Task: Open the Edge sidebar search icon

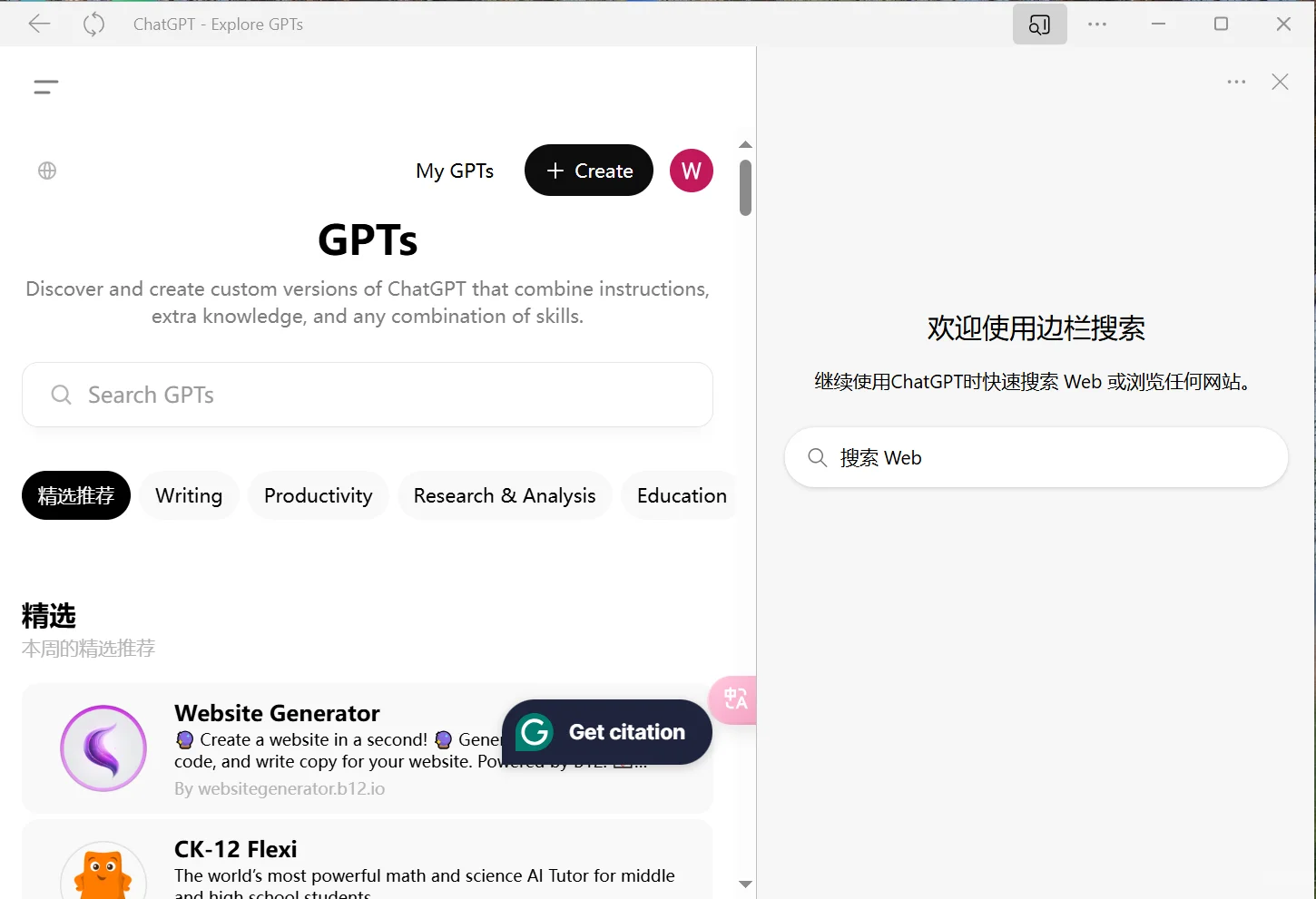Action: point(1039,24)
